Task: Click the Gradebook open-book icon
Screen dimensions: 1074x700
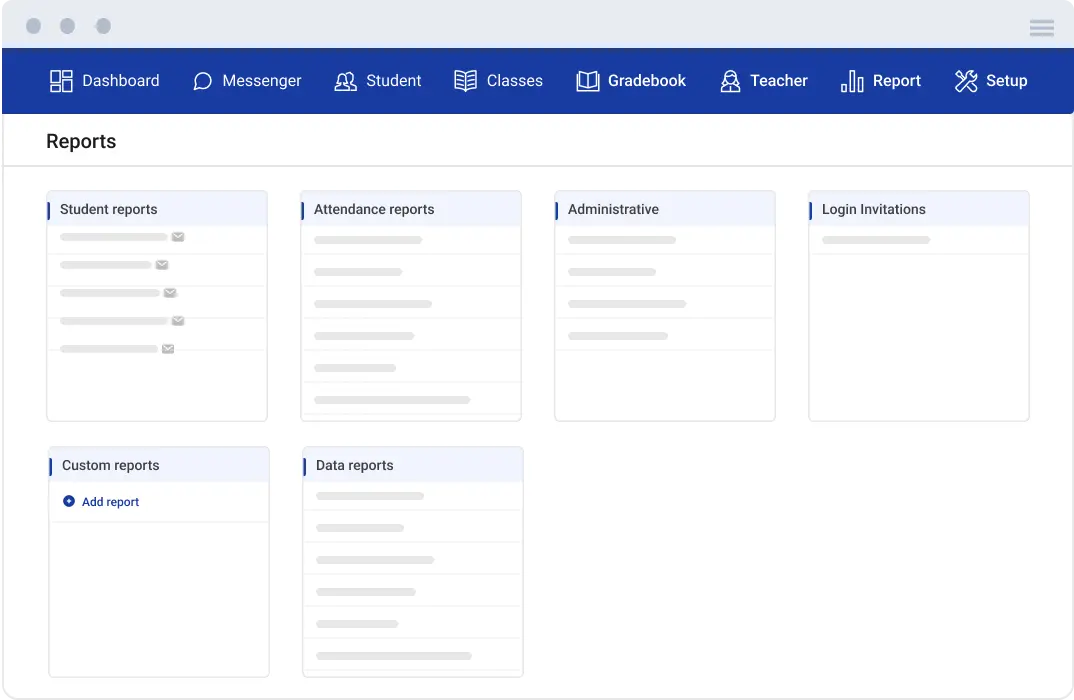Action: [588, 81]
